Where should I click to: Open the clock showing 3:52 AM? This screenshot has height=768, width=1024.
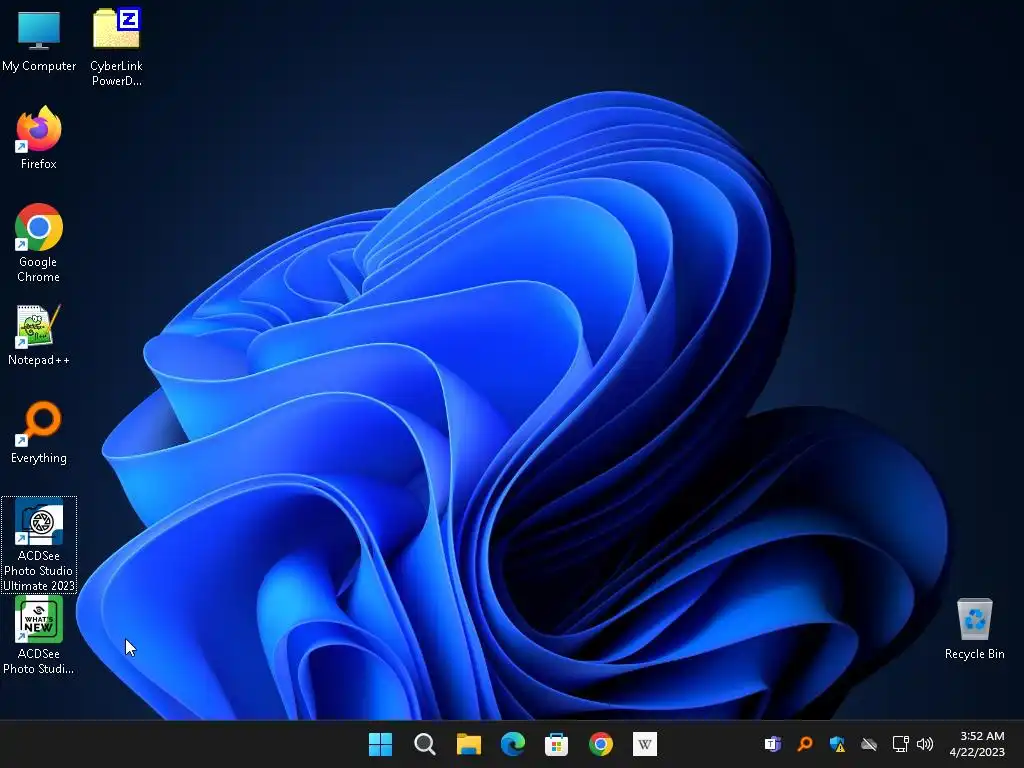pos(978,744)
